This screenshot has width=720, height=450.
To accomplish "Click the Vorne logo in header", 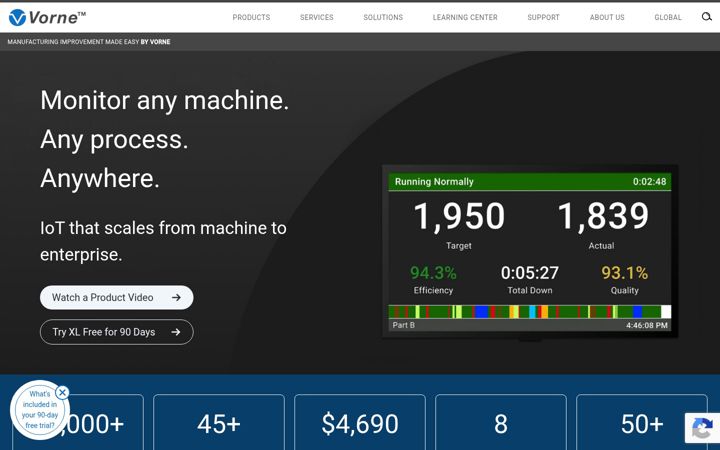I will pos(47,17).
